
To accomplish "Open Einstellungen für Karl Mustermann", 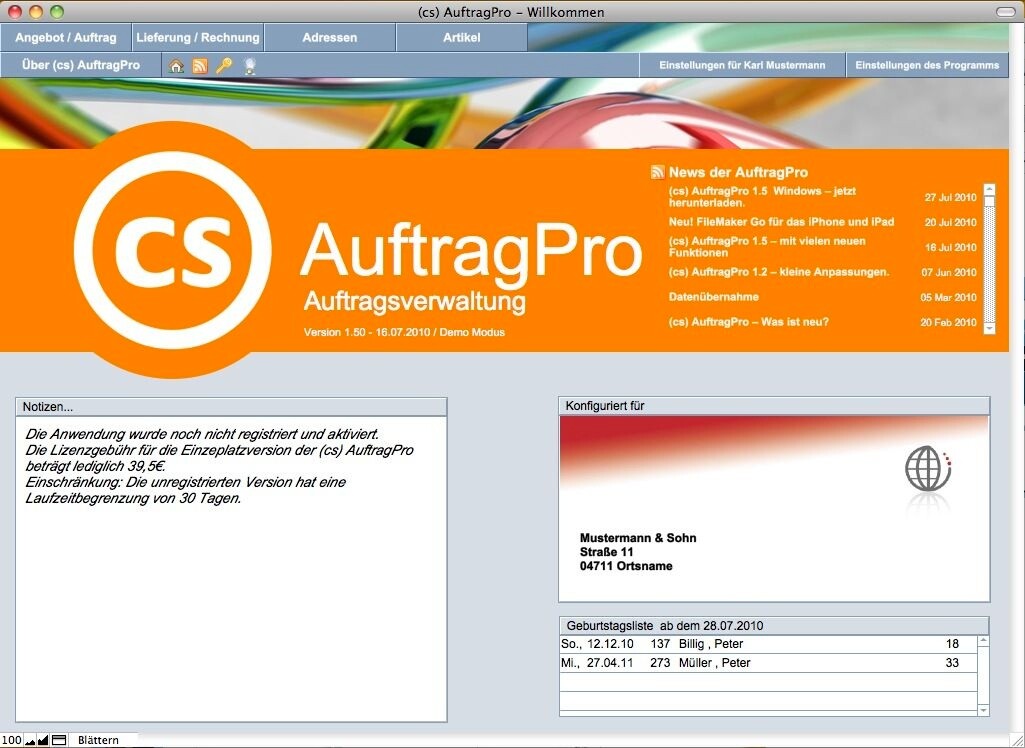I will point(742,65).
